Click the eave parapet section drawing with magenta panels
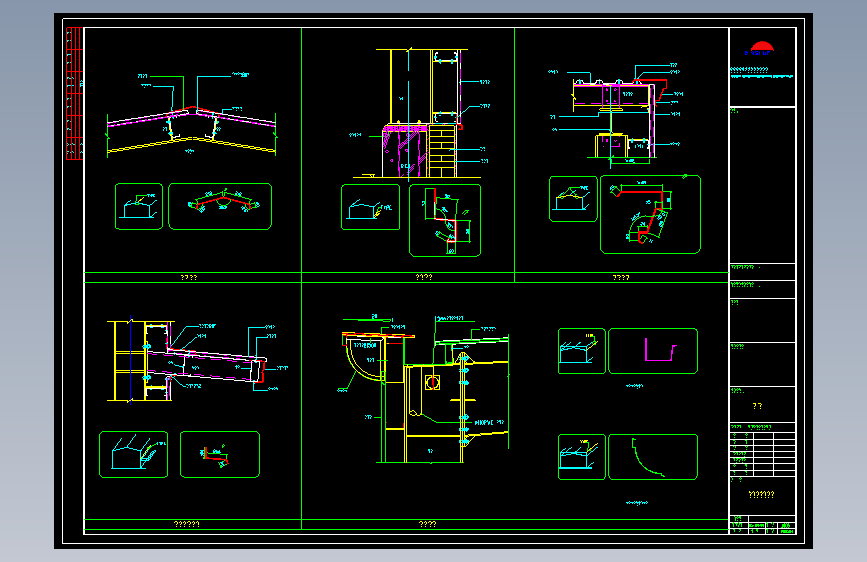 pos(617,115)
